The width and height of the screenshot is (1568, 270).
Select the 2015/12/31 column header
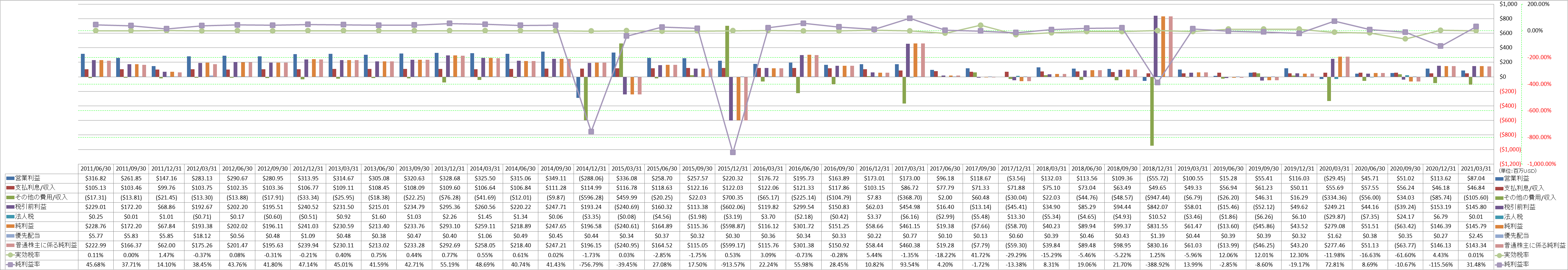(733, 169)
